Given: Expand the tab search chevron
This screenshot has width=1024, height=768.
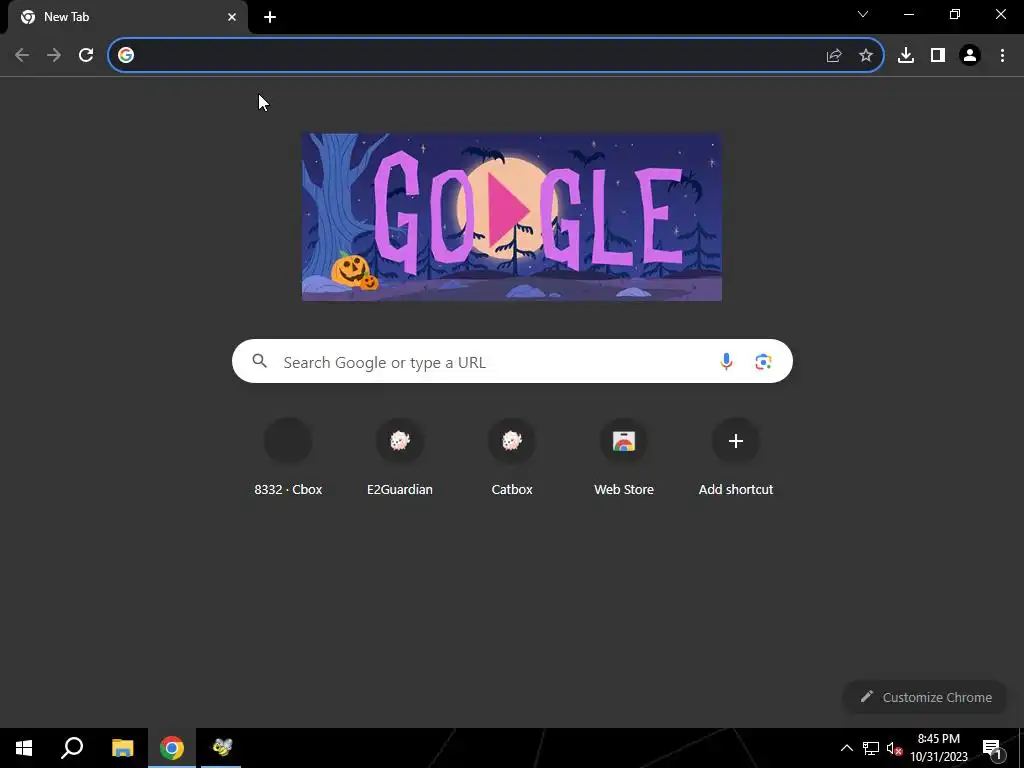Looking at the screenshot, I should (863, 14).
